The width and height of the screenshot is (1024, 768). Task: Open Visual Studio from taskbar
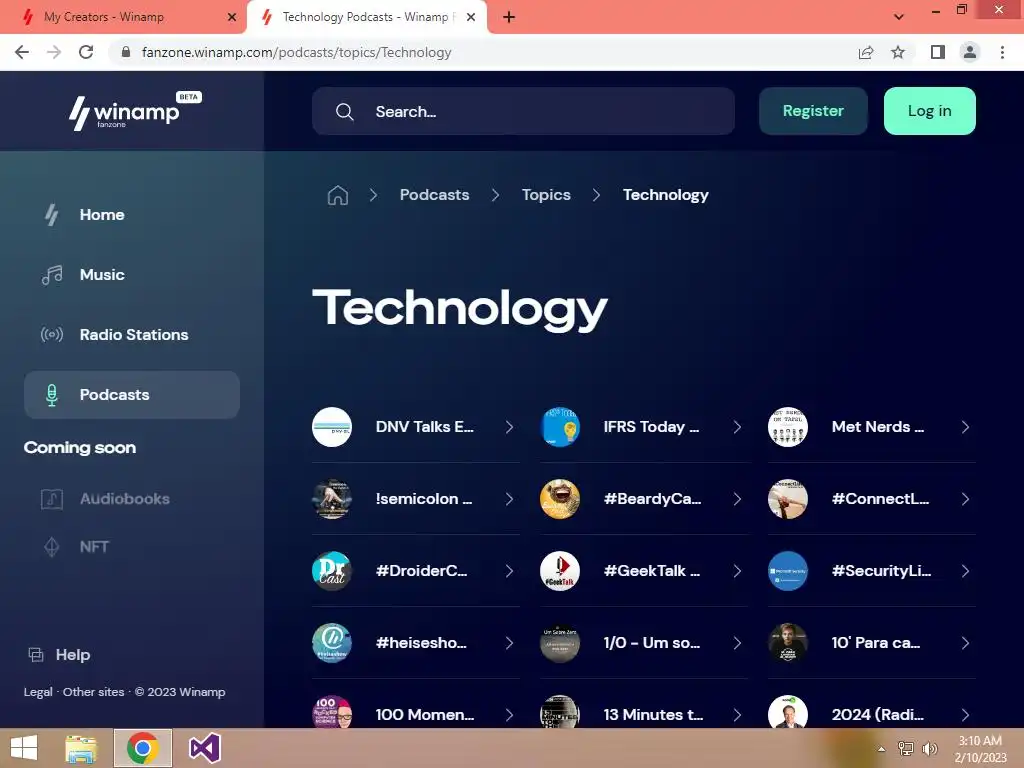pos(204,748)
